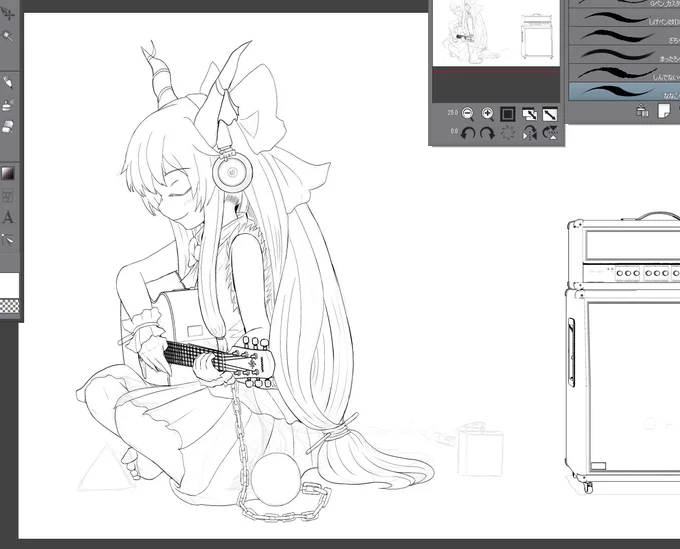Open the sub tool settings lock icon
The height and width of the screenshot is (549, 680).
(642, 111)
